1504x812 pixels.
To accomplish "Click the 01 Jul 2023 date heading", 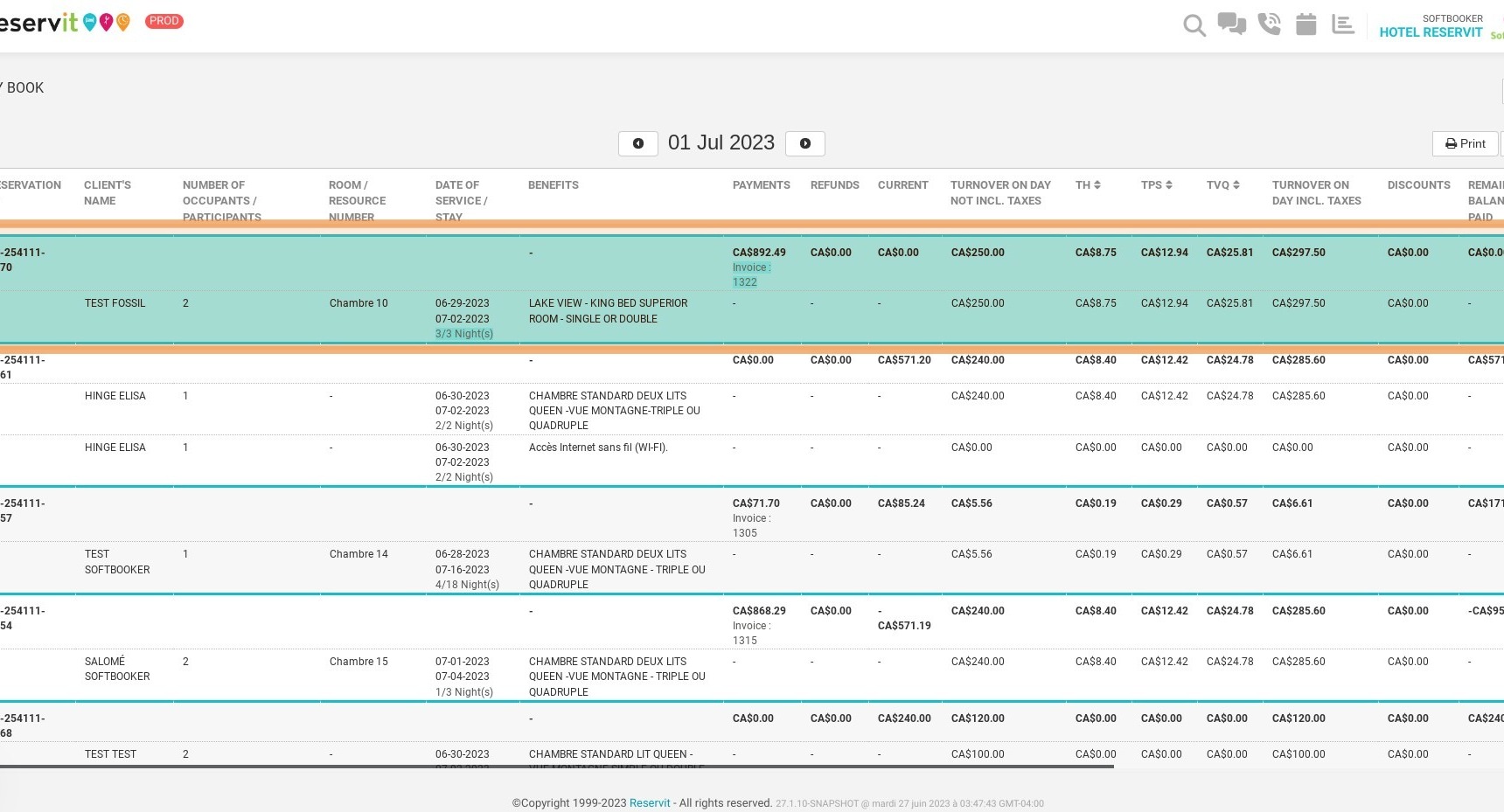I will pyautogui.click(x=721, y=142).
